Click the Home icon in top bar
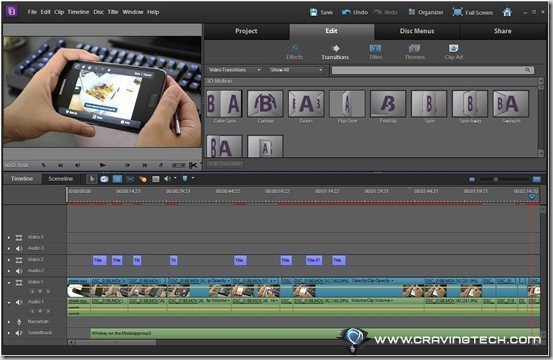The image size is (553, 360). point(507,12)
